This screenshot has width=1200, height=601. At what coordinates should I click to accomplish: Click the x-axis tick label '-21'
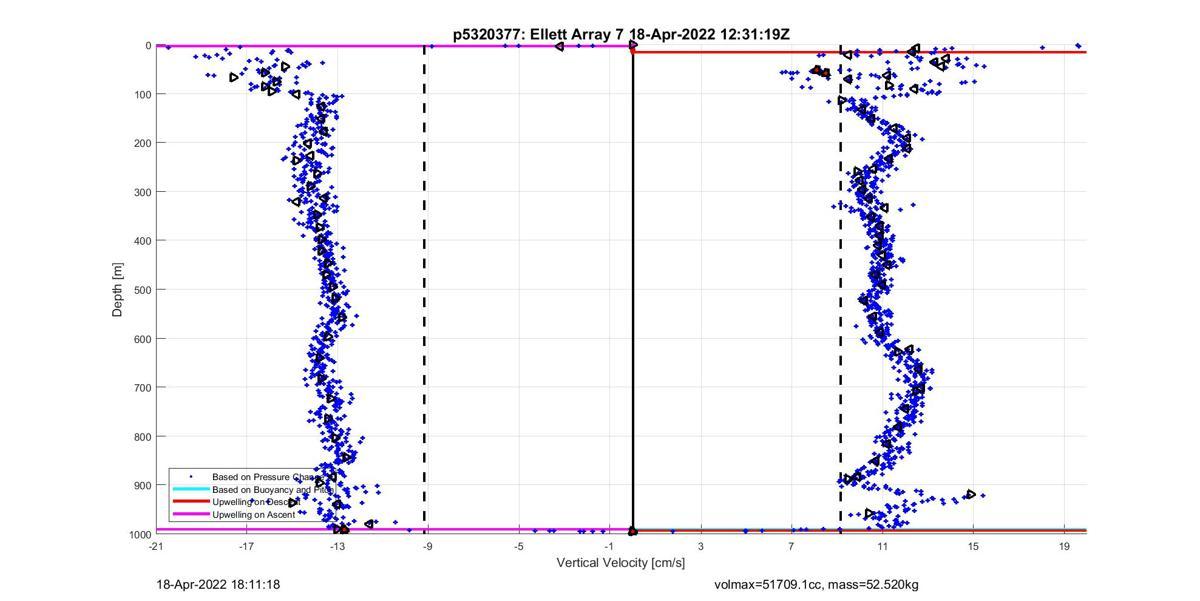click(x=156, y=546)
